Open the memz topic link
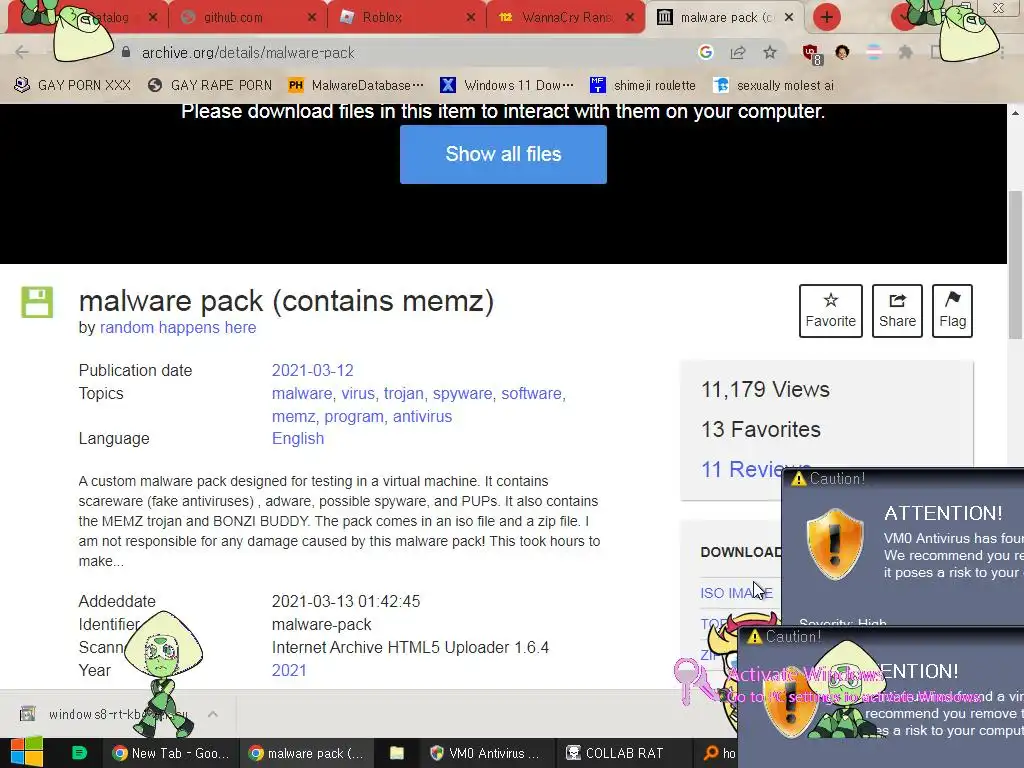The width and height of the screenshot is (1024, 768). tap(293, 416)
